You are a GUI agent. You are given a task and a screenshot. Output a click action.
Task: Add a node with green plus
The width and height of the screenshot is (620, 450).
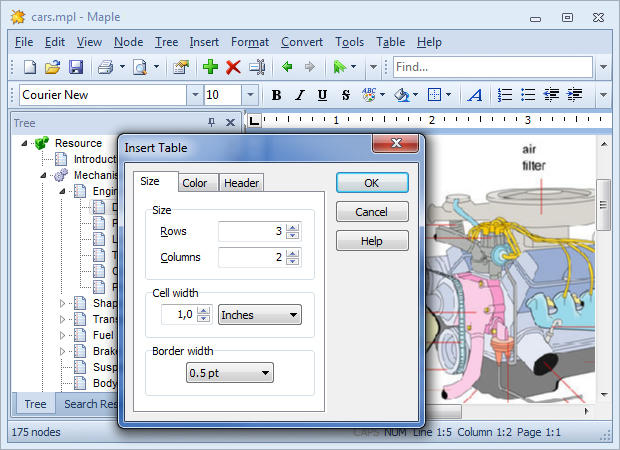pos(210,67)
